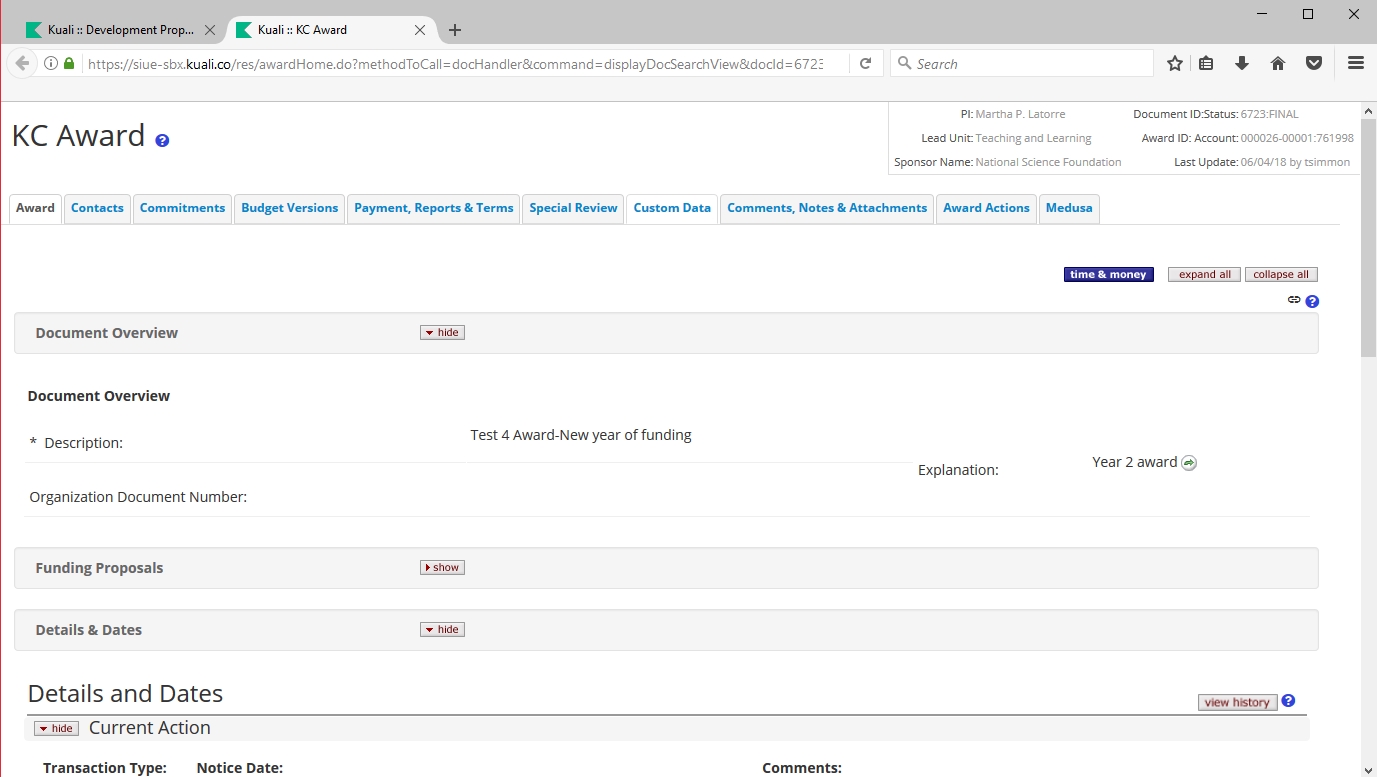Viewport: 1377px width, 777px height.
Task: Go to the browser home page icon
Action: (1278, 63)
